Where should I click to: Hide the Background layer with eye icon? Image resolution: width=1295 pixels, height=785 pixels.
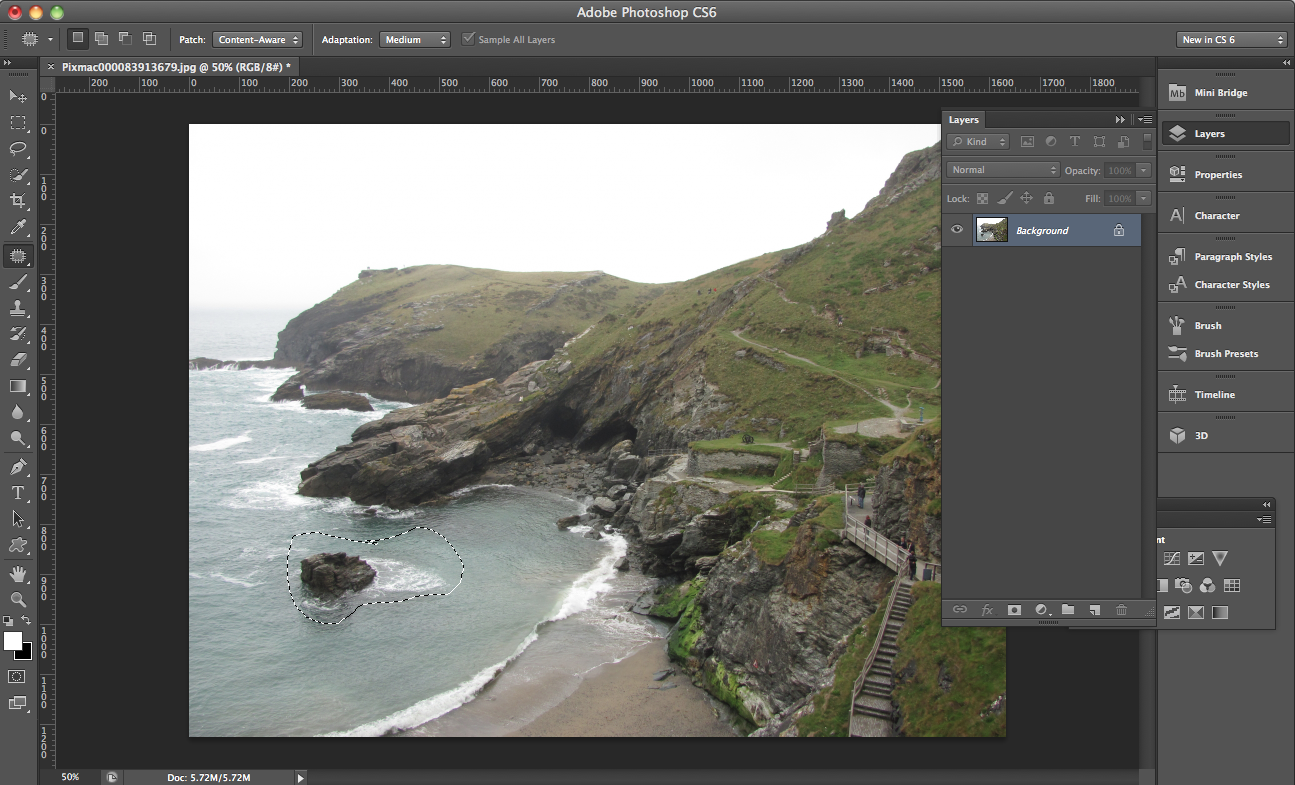(957, 230)
